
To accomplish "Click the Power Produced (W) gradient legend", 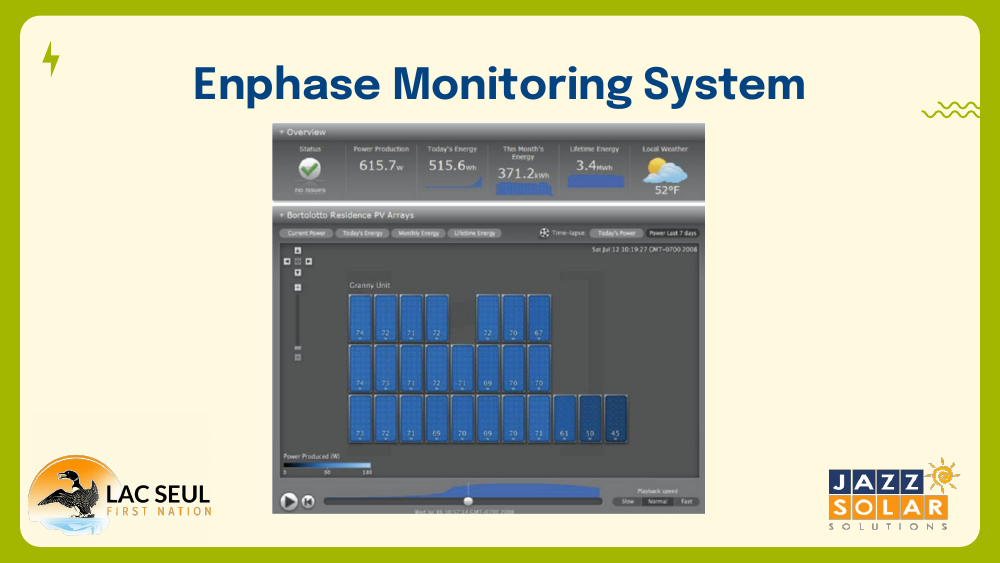I will [327, 465].
